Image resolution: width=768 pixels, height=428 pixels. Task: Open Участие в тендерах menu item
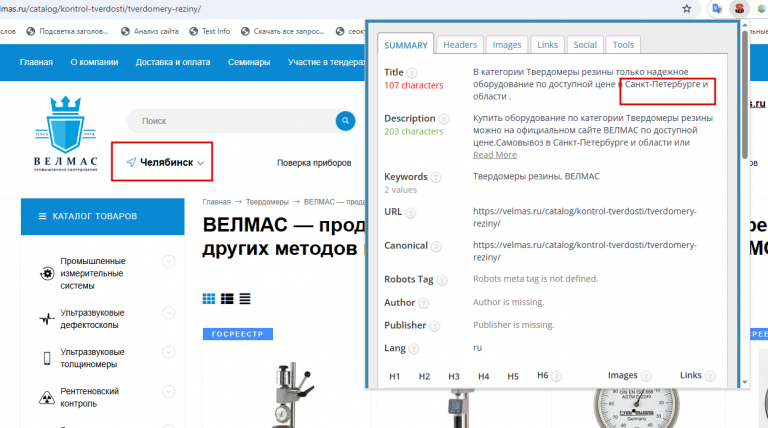tap(326, 62)
